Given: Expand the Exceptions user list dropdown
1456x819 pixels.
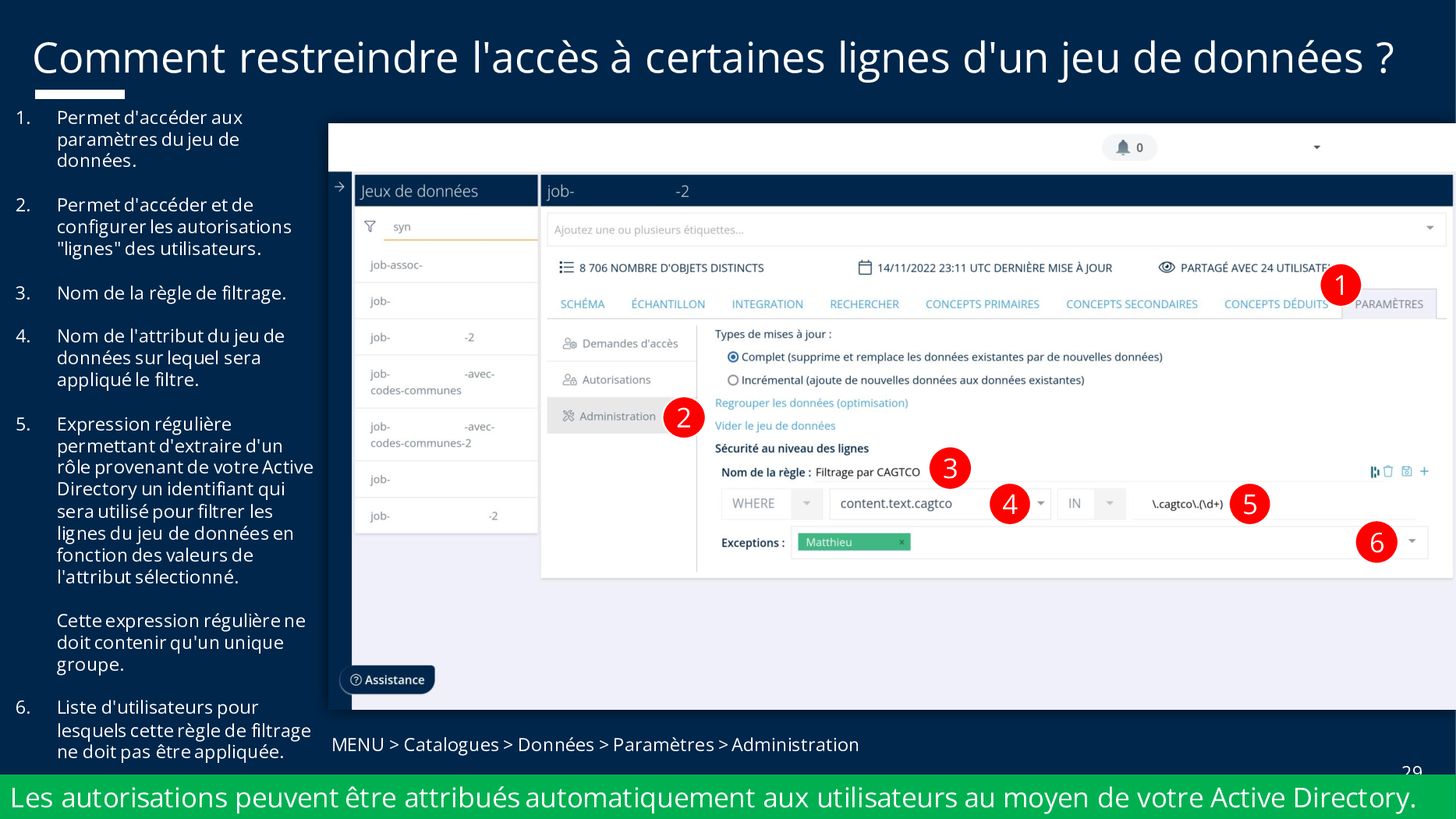Looking at the screenshot, I should (1412, 542).
